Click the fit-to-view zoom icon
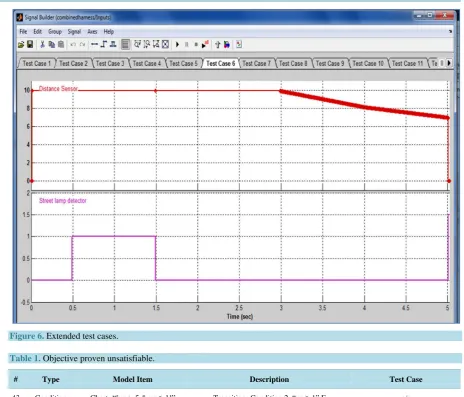 tap(165, 44)
